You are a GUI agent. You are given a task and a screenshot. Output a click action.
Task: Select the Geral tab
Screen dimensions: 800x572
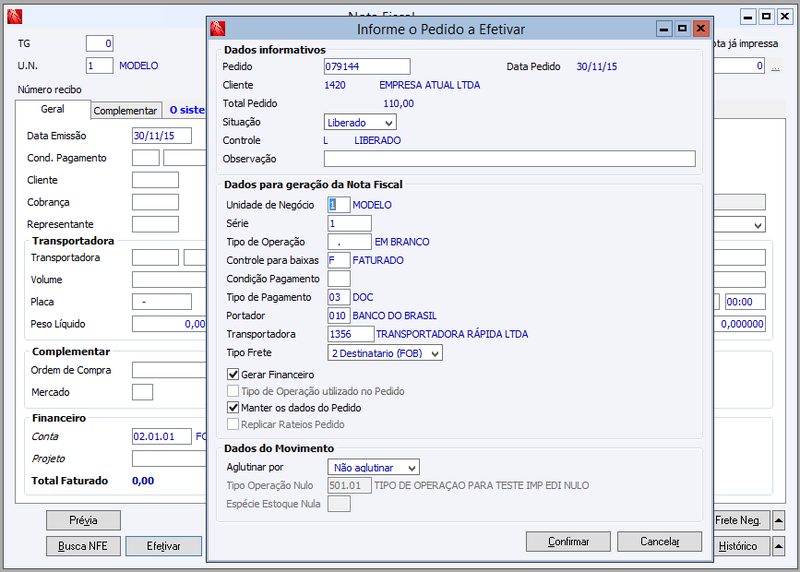tap(53, 109)
